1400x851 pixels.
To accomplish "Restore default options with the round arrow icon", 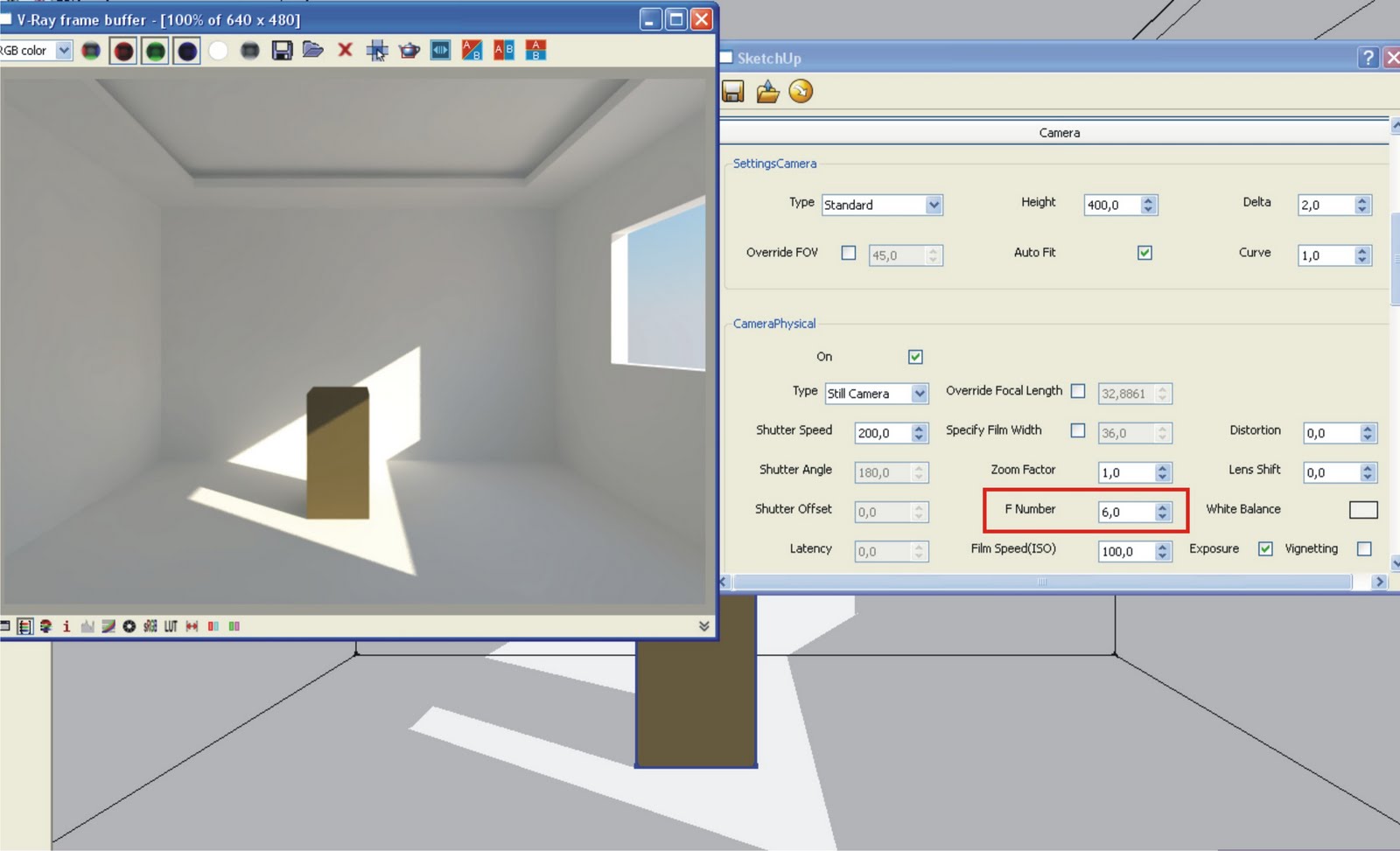I will click(x=801, y=91).
